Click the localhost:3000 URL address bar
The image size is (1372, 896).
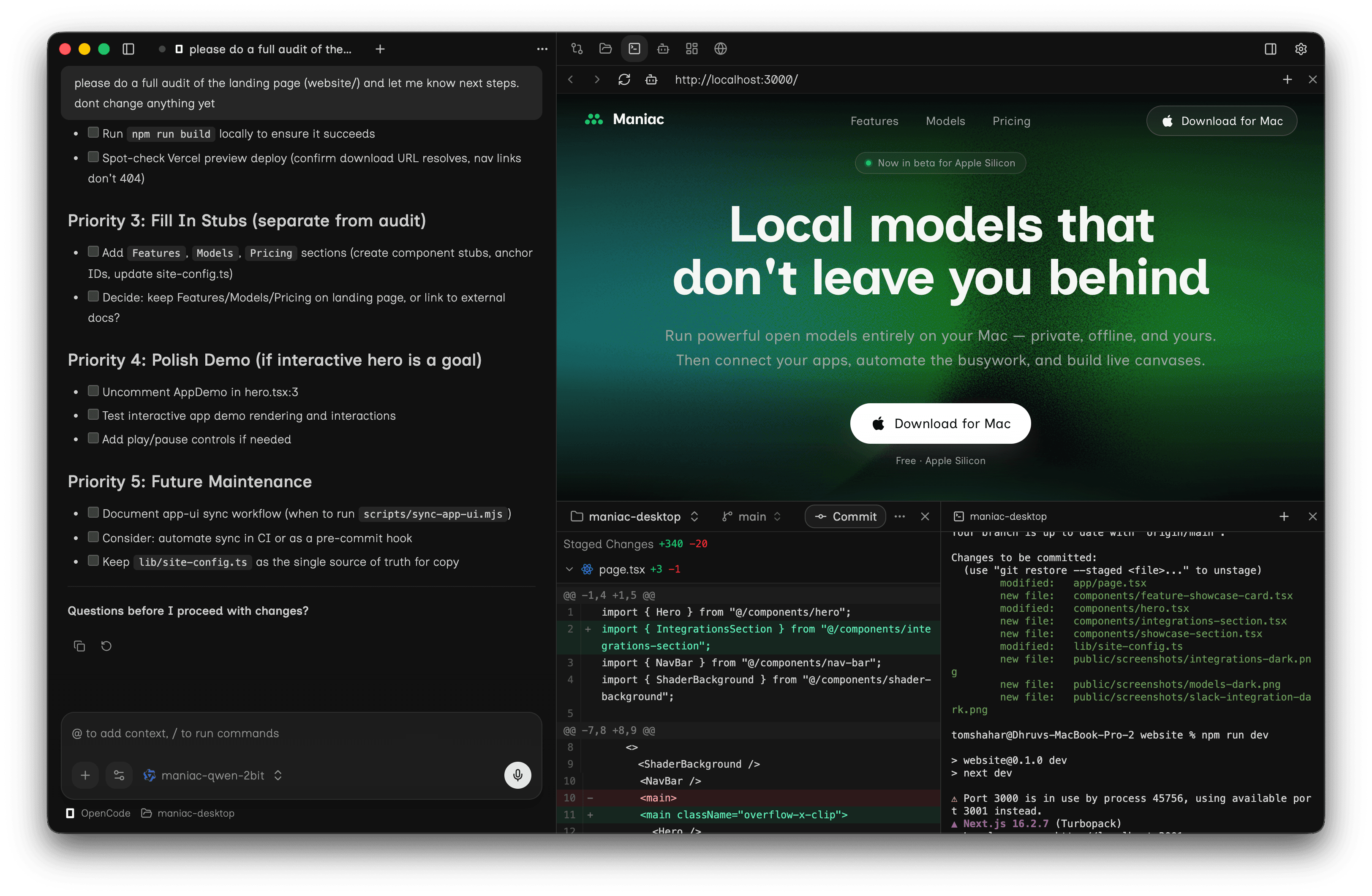(736, 79)
